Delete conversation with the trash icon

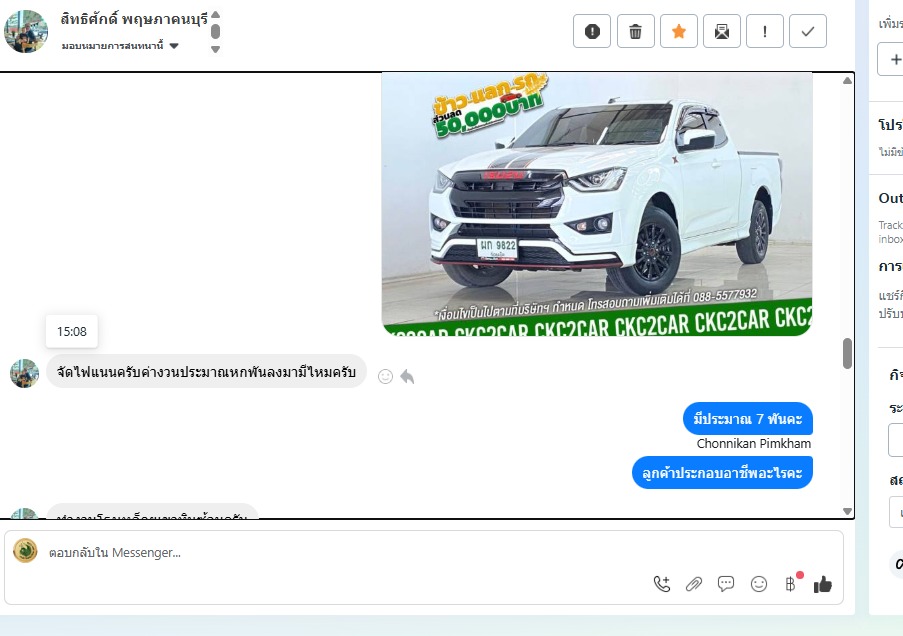click(x=635, y=31)
